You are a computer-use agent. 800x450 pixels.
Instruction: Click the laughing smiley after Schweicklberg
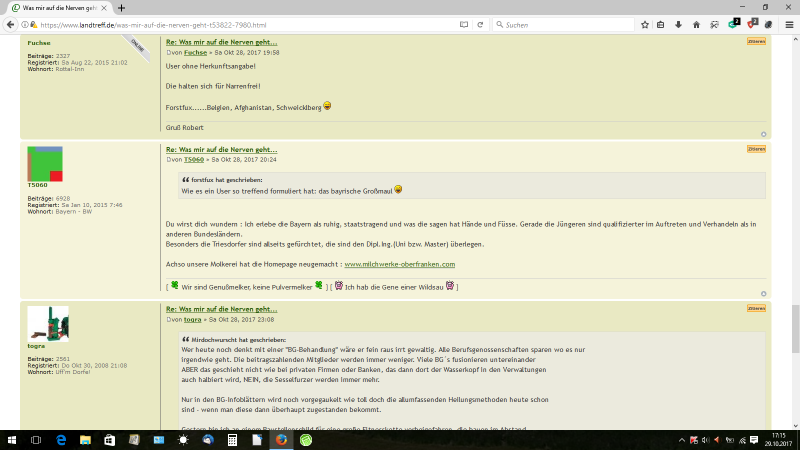pyautogui.click(x=327, y=106)
